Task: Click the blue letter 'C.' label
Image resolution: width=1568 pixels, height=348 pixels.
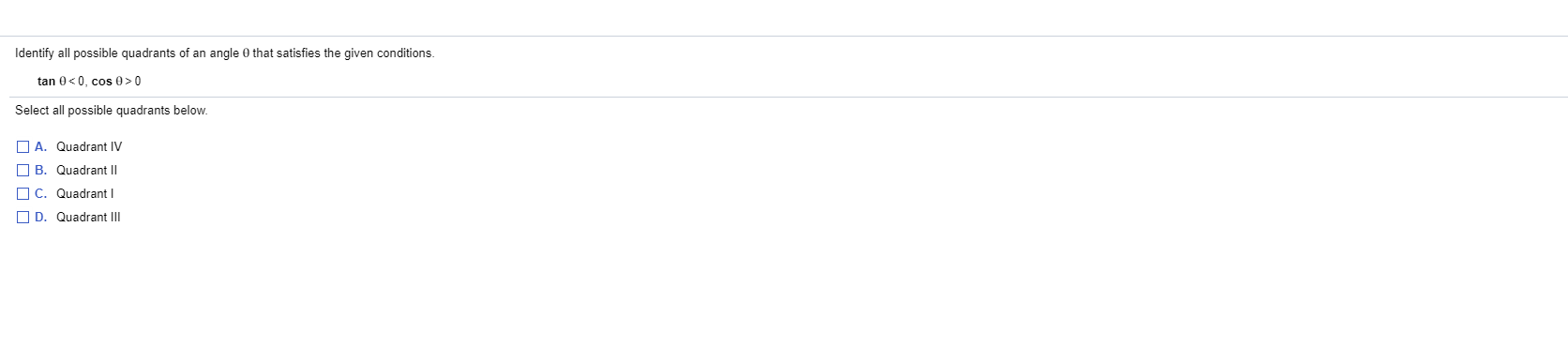Action: click(x=40, y=193)
